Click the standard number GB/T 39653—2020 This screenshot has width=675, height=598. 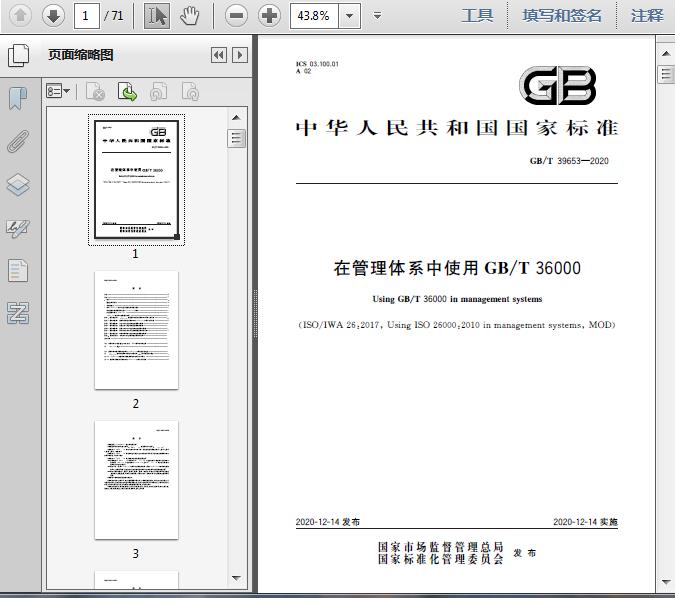pyautogui.click(x=569, y=161)
